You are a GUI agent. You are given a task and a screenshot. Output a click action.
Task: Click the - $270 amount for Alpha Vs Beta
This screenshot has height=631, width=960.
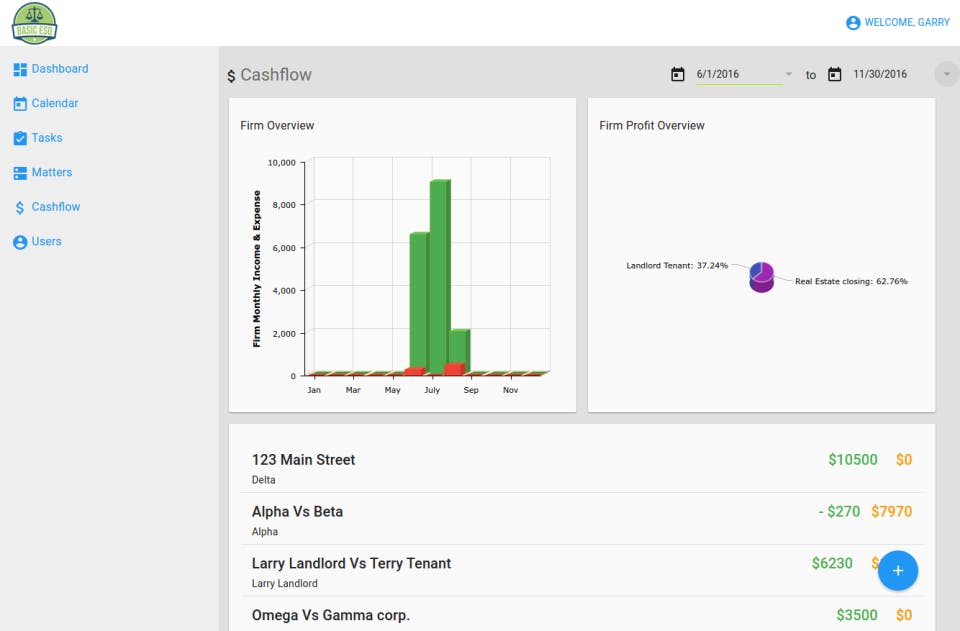click(839, 512)
